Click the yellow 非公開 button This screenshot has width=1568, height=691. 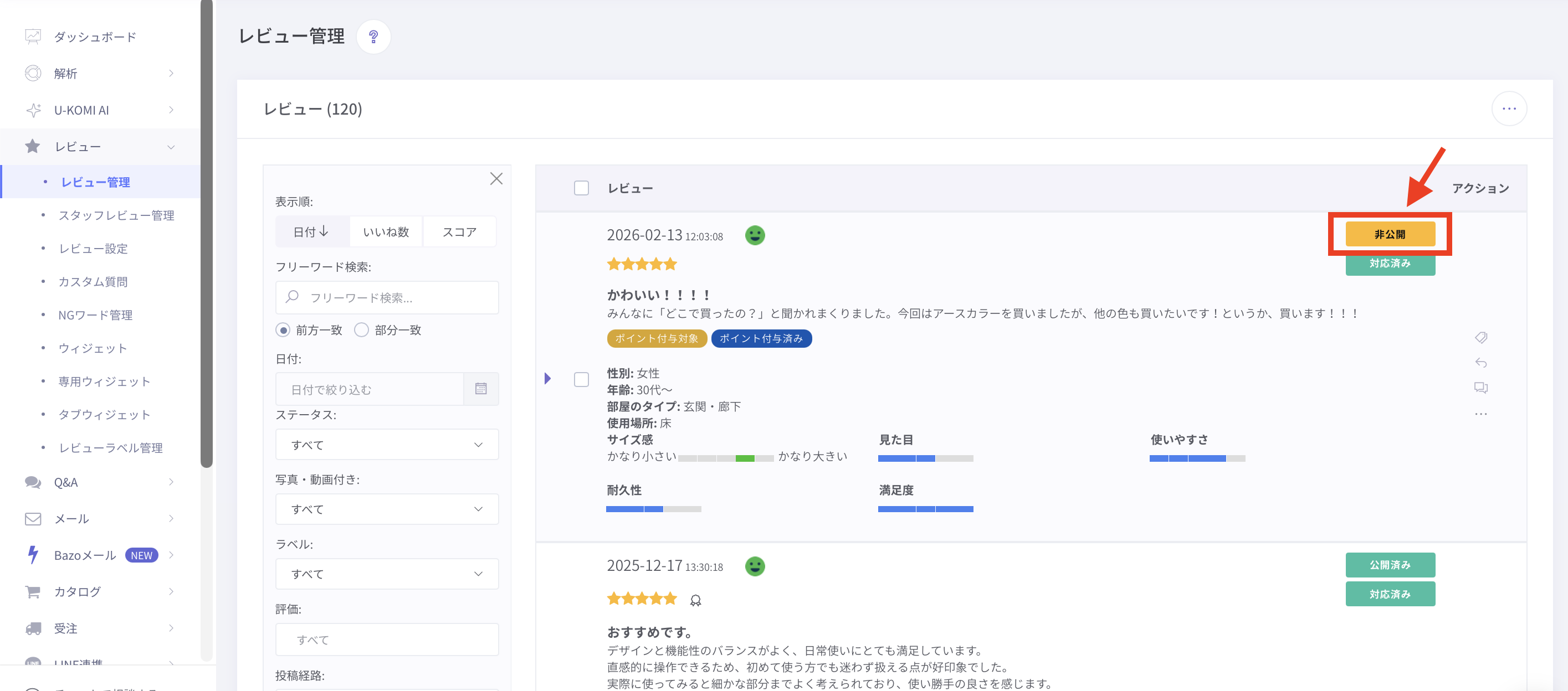pyautogui.click(x=1390, y=234)
